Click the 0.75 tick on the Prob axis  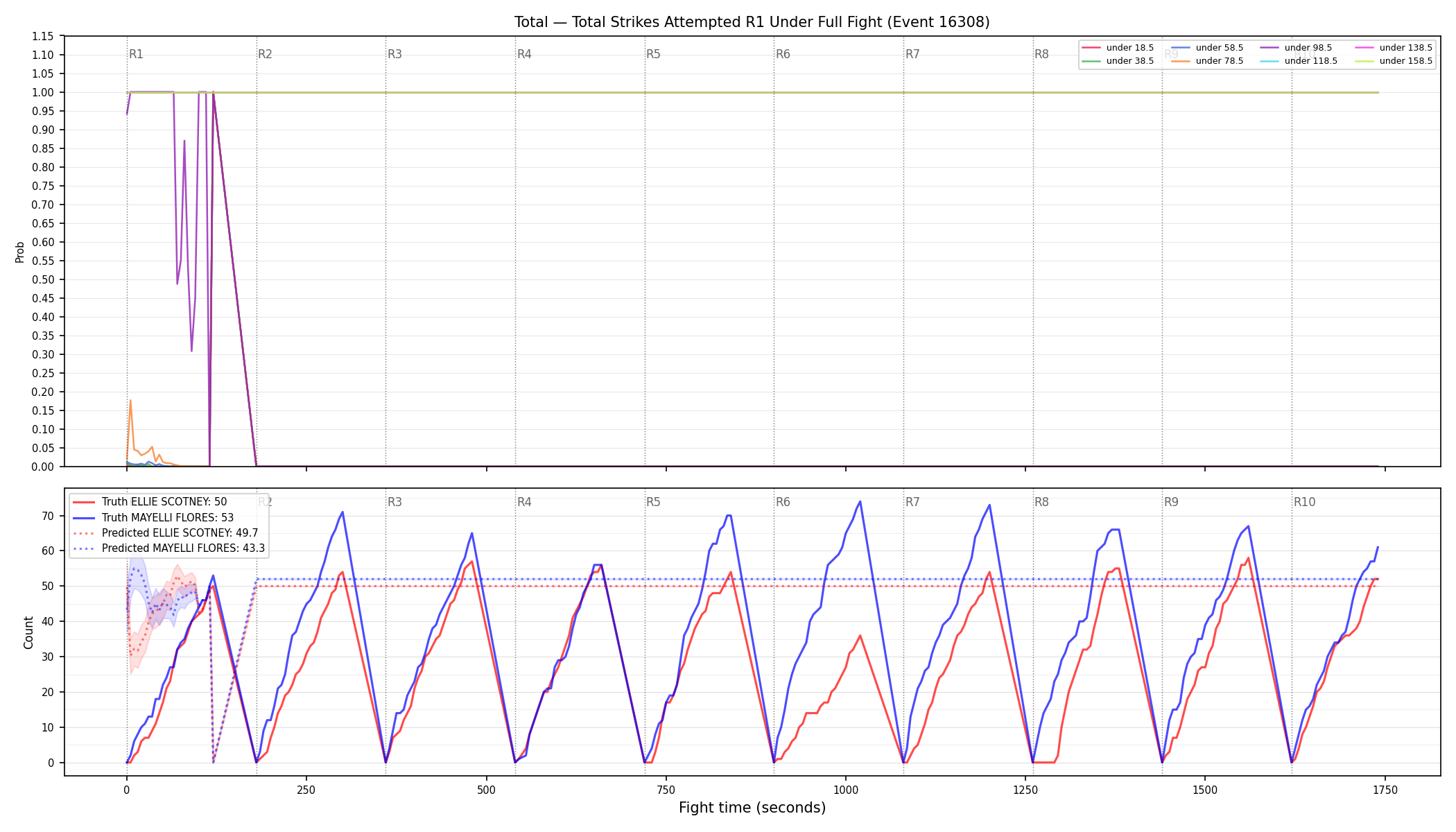coord(43,186)
